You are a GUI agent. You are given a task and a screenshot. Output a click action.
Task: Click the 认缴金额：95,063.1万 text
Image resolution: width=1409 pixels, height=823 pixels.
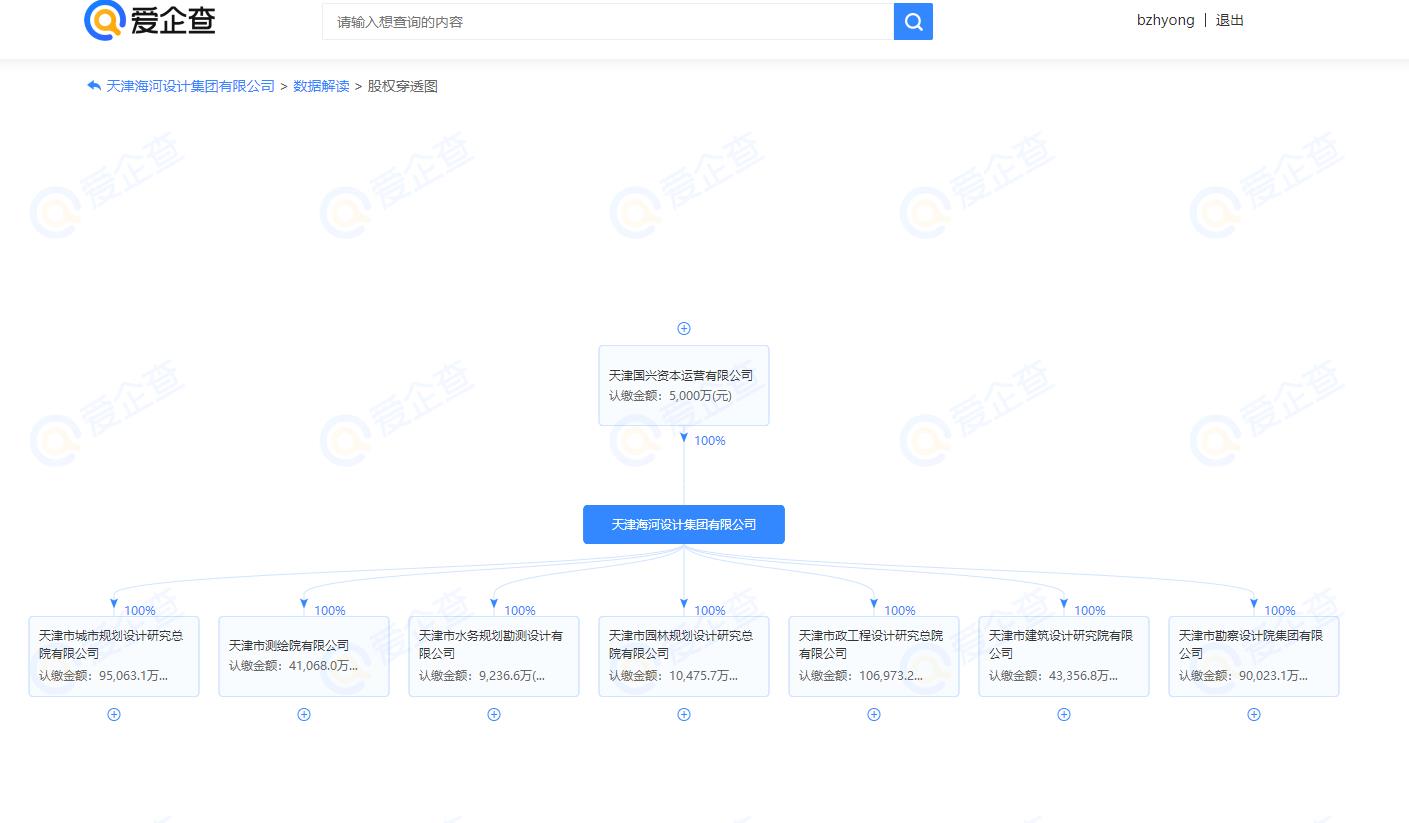103,676
